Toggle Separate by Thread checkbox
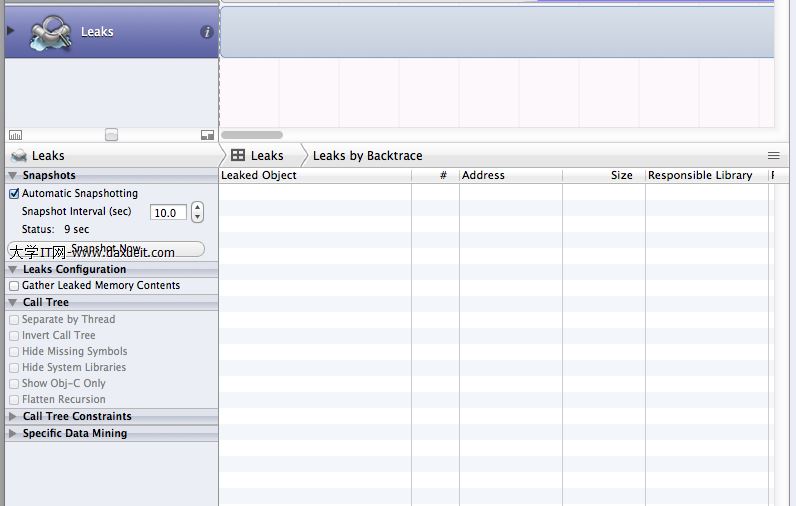 click(14, 320)
